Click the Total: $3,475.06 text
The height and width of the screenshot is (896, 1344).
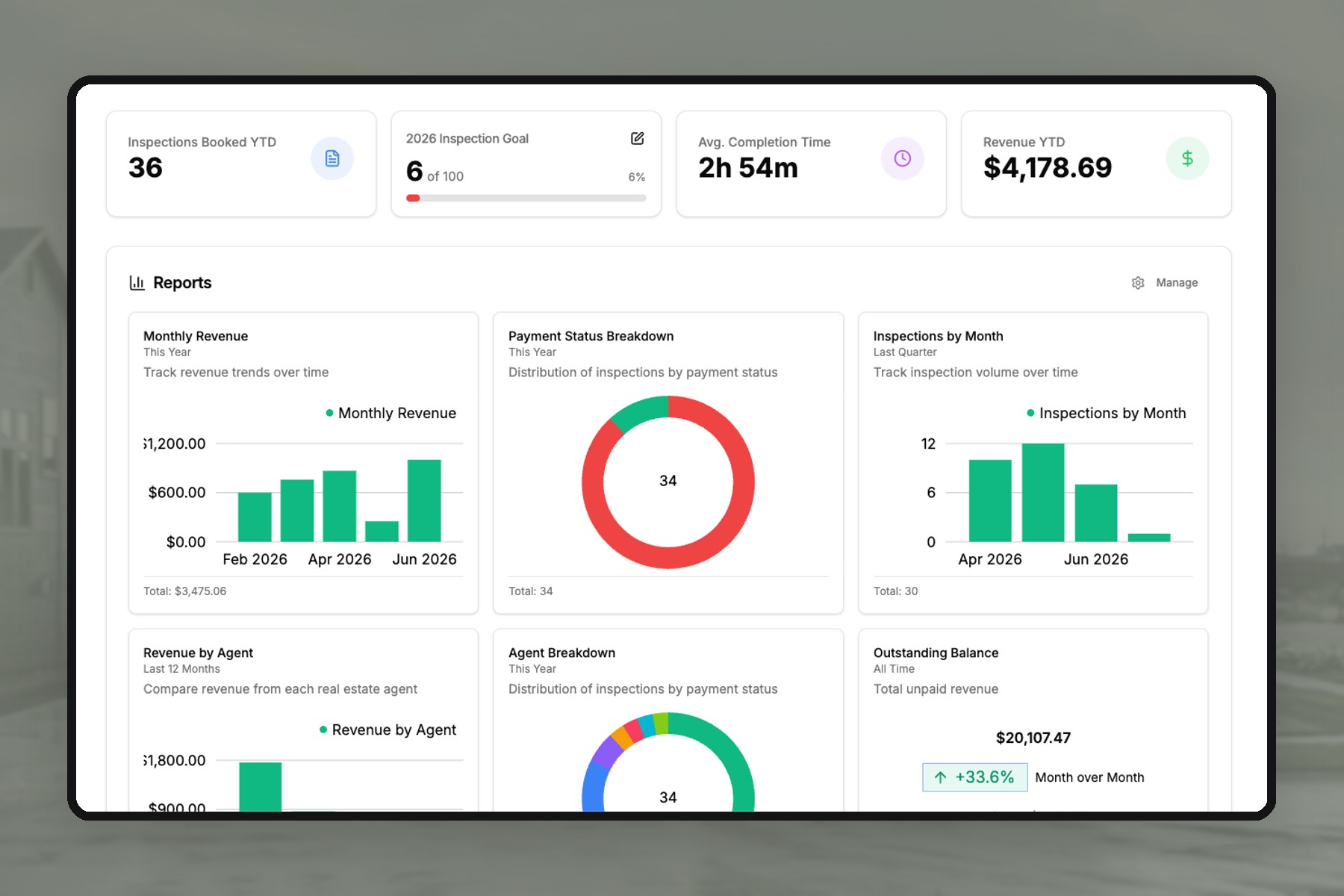tap(184, 591)
